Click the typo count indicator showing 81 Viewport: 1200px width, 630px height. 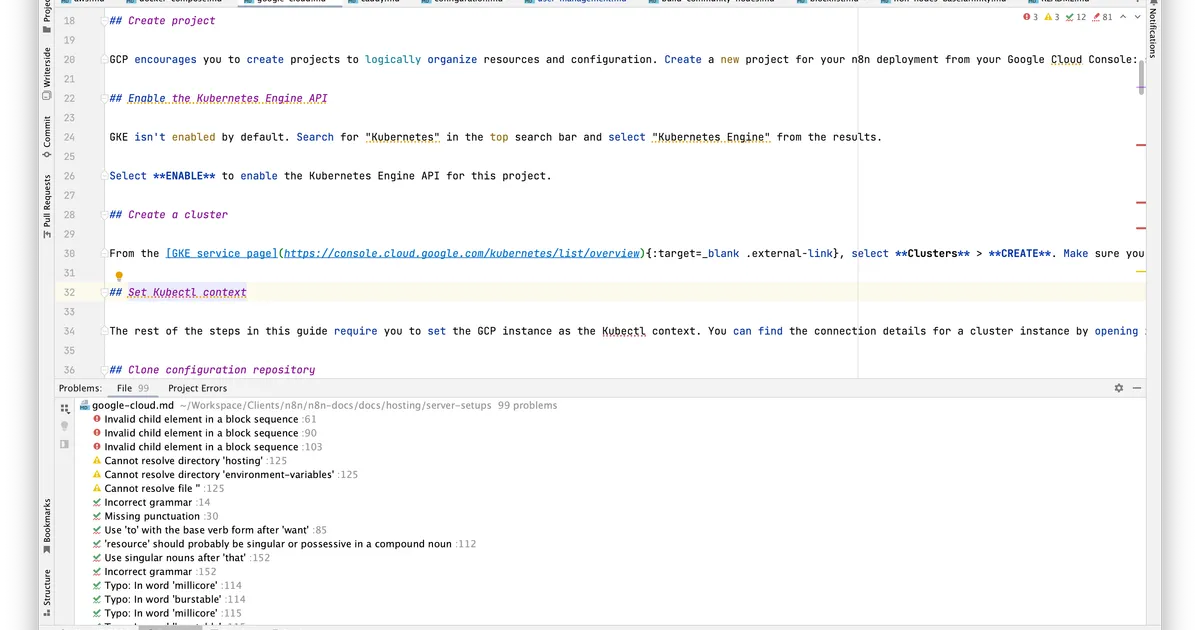click(x=1102, y=18)
